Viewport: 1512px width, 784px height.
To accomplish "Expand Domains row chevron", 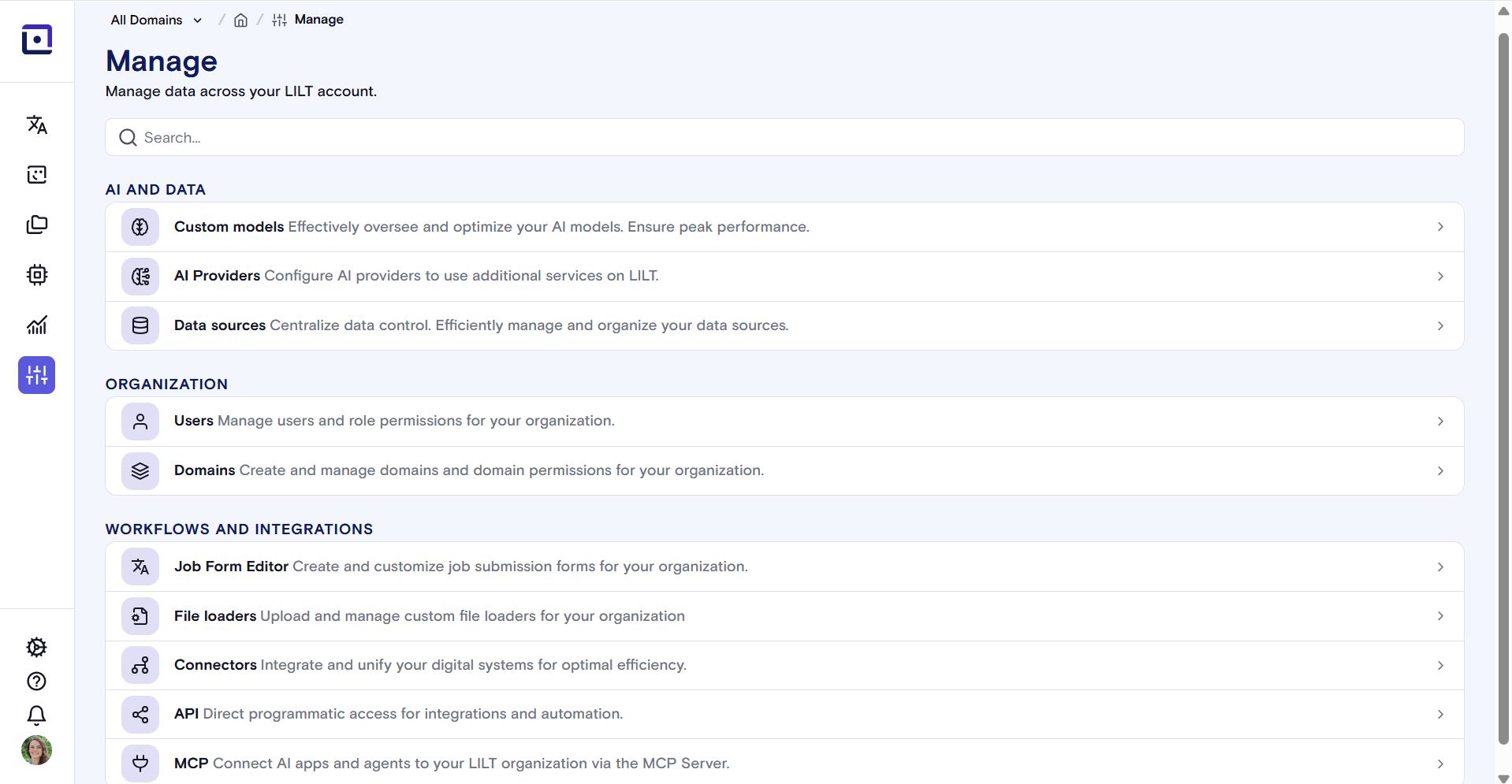I will [1440, 471].
